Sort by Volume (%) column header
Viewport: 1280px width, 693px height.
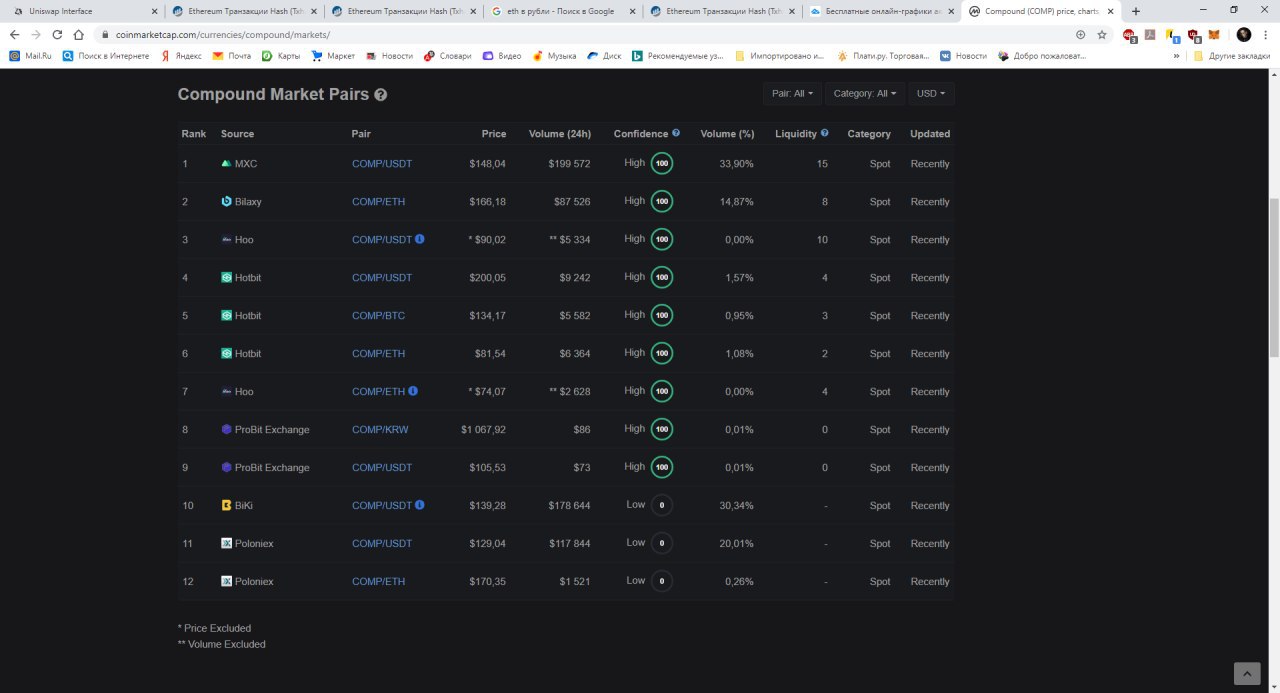click(x=727, y=133)
